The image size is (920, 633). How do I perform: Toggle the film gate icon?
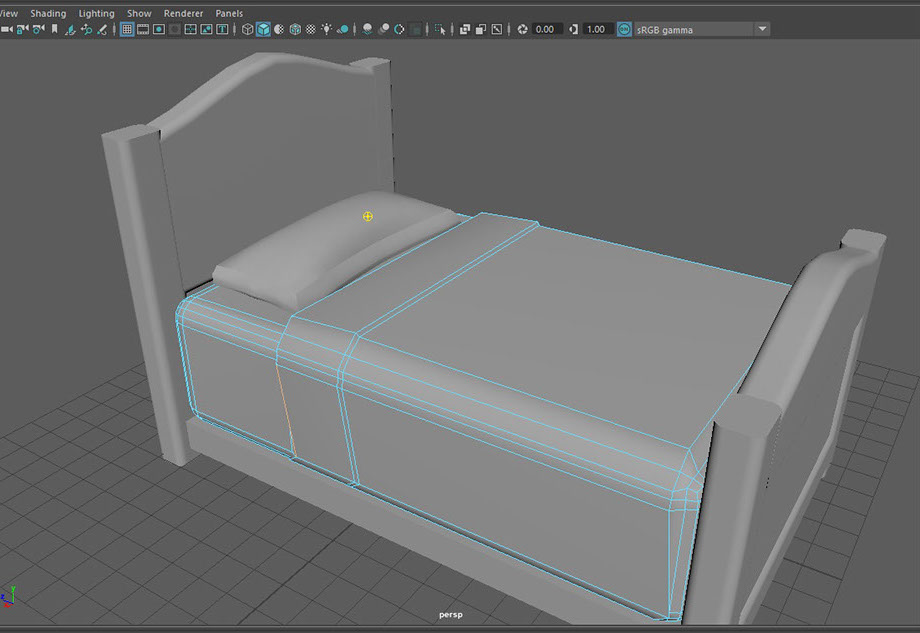(143, 30)
